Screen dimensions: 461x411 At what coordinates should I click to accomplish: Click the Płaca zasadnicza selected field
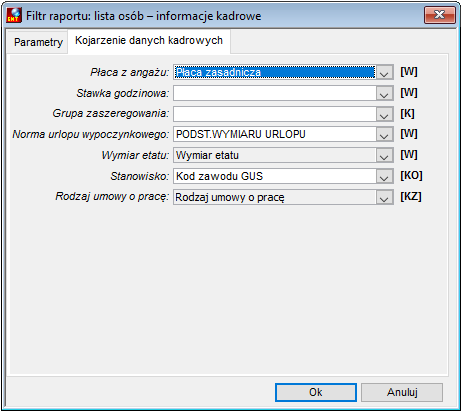coord(275,72)
